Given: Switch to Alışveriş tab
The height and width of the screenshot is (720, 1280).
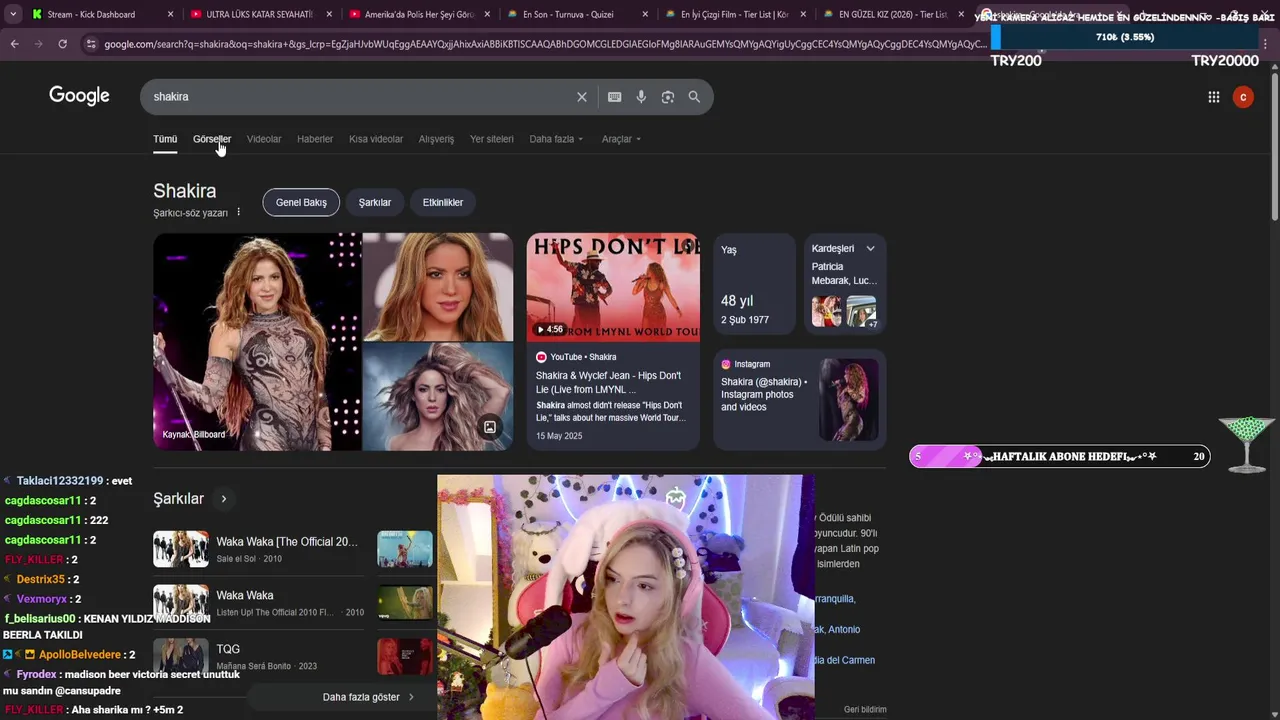Looking at the screenshot, I should [x=436, y=139].
